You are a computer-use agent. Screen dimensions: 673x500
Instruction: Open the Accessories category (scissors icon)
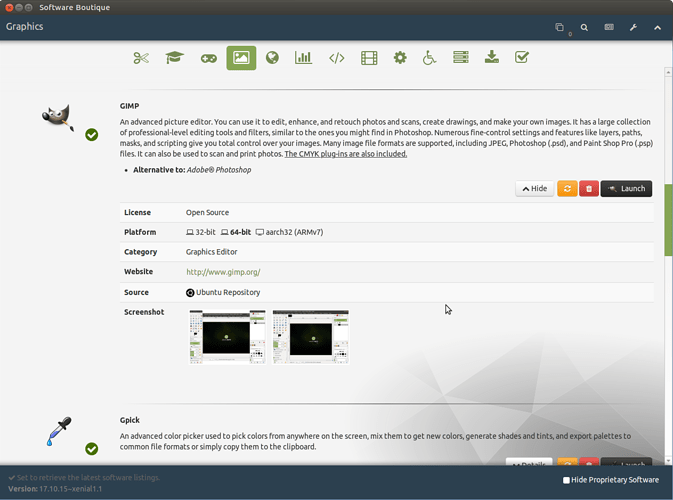pyautogui.click(x=141, y=58)
